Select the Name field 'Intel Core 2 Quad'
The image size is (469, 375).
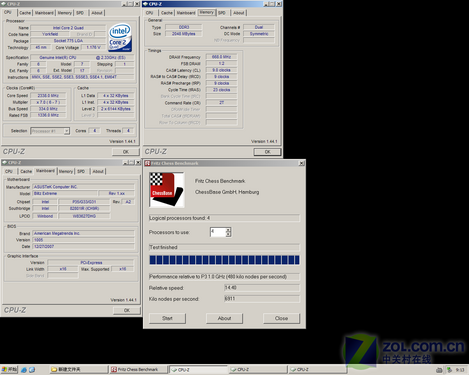coord(68,28)
